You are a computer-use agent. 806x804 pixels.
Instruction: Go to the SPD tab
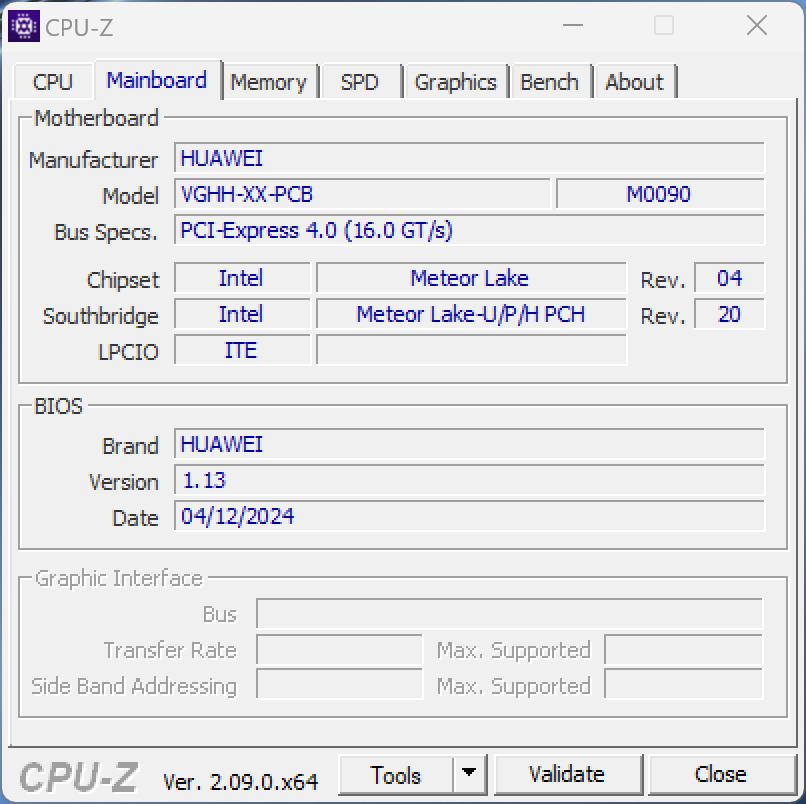(360, 82)
